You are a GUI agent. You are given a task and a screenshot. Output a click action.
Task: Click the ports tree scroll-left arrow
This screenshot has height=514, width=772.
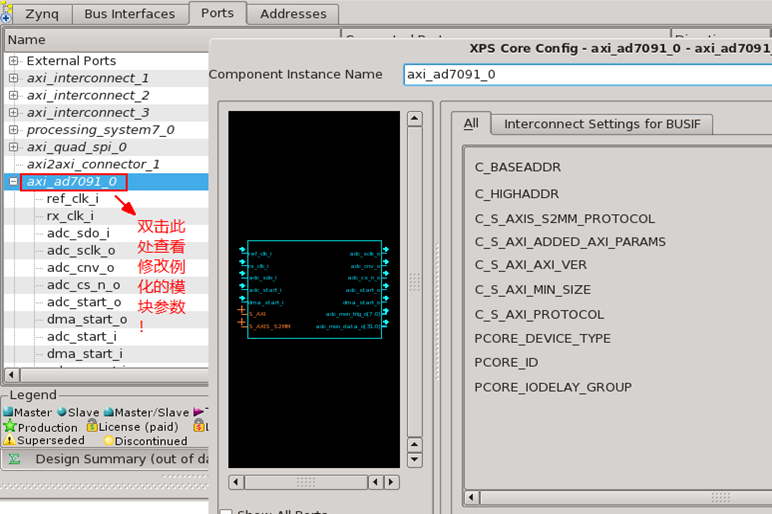(12, 375)
